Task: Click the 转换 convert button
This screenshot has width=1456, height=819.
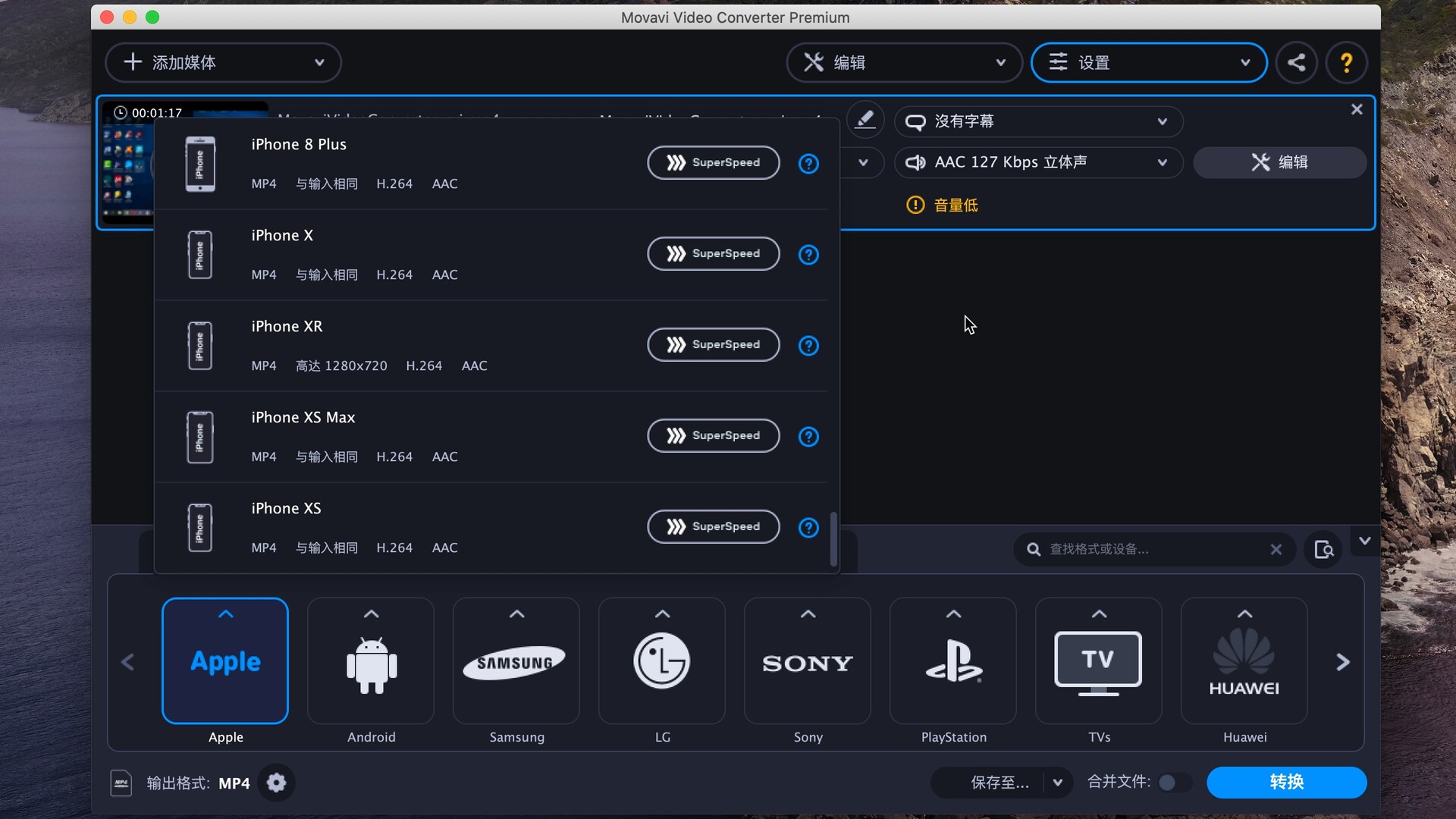Action: pyautogui.click(x=1286, y=782)
